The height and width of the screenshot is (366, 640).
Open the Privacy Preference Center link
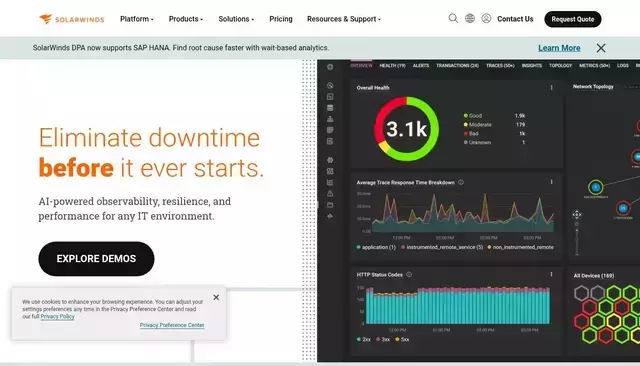coord(172,325)
